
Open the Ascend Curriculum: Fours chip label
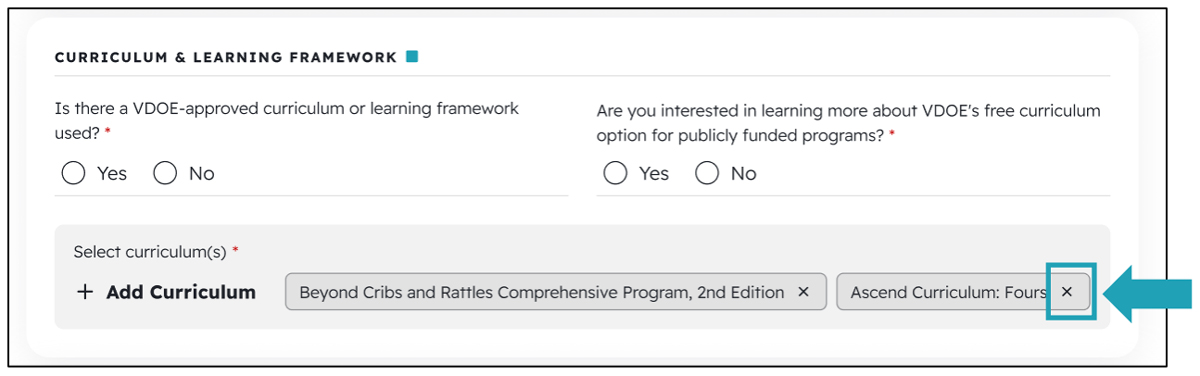point(948,292)
